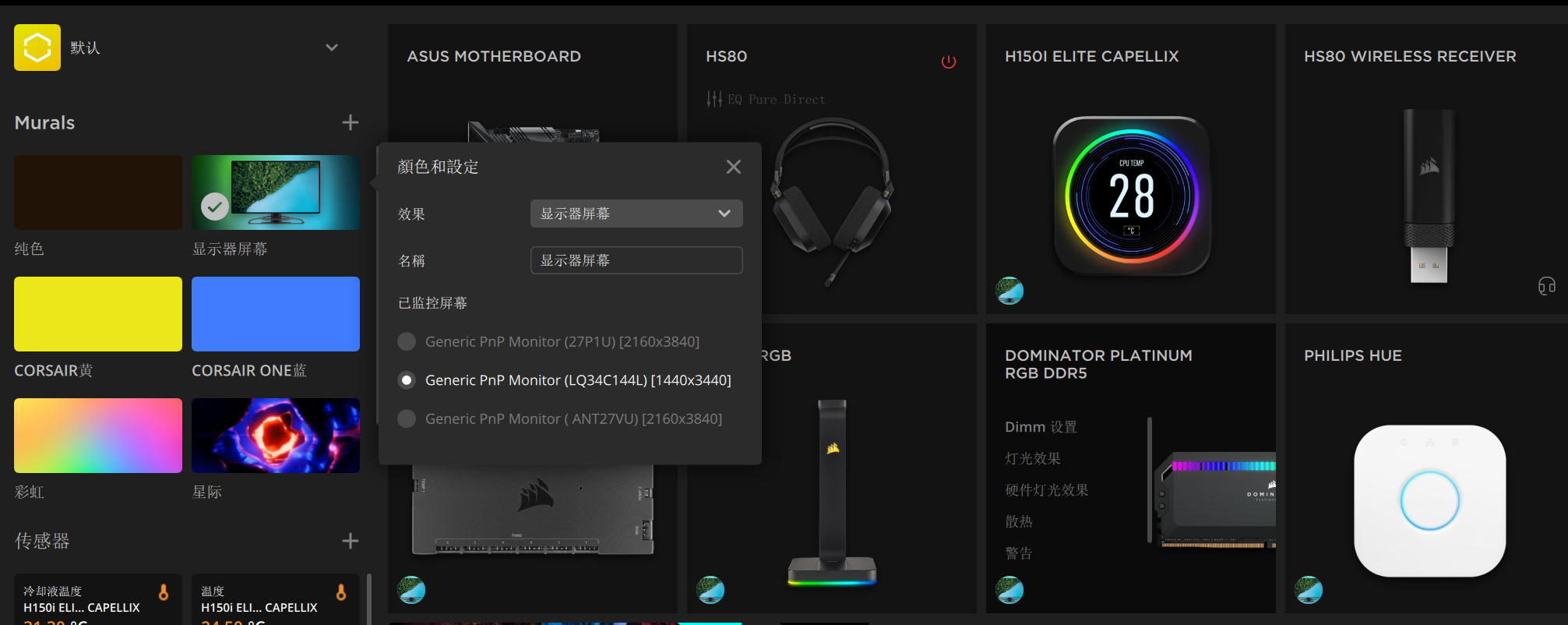Click the red power icon on the HS80 card
The width and height of the screenshot is (1568, 625).
pyautogui.click(x=949, y=62)
